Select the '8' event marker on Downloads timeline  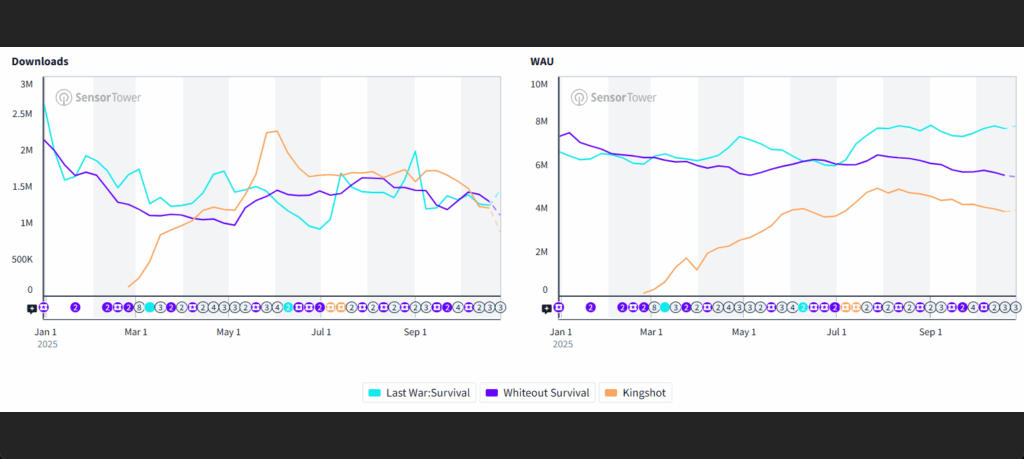point(139,307)
